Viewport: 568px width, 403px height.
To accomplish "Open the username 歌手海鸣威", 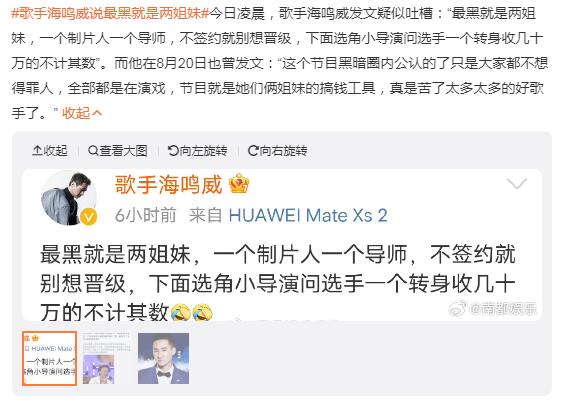I will [168, 185].
